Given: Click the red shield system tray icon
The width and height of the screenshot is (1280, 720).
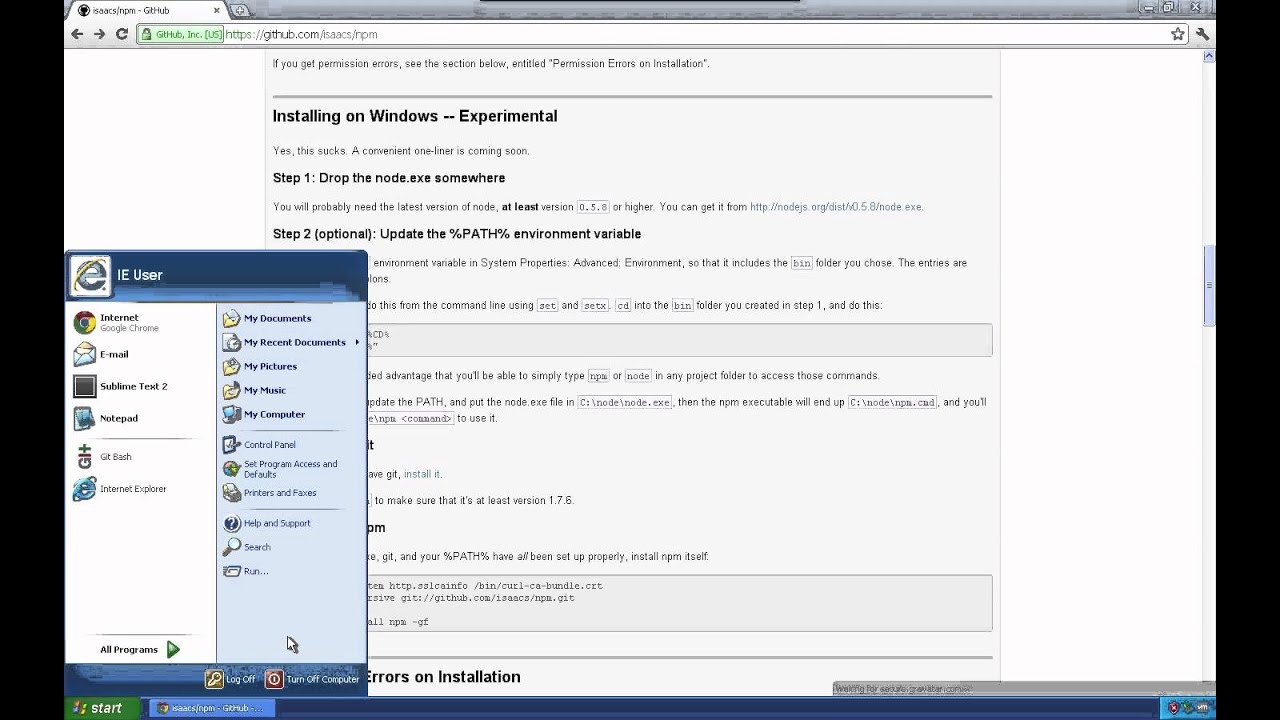Looking at the screenshot, I should 1173,708.
